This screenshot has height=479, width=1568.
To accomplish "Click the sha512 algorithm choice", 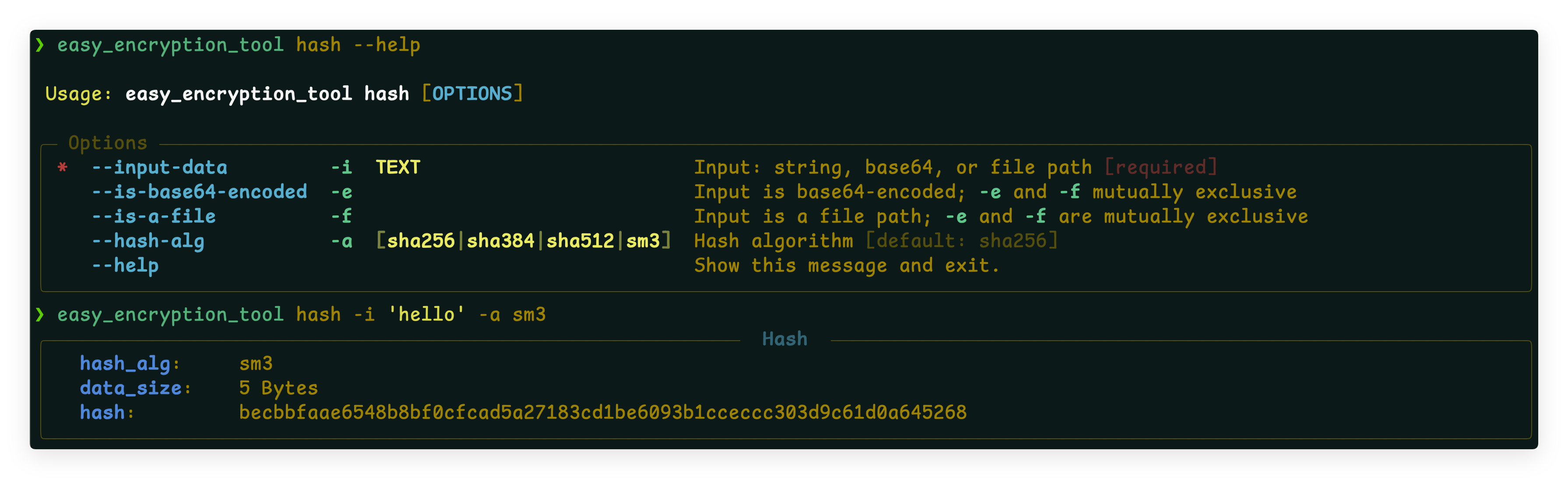I will pyautogui.click(x=580, y=241).
